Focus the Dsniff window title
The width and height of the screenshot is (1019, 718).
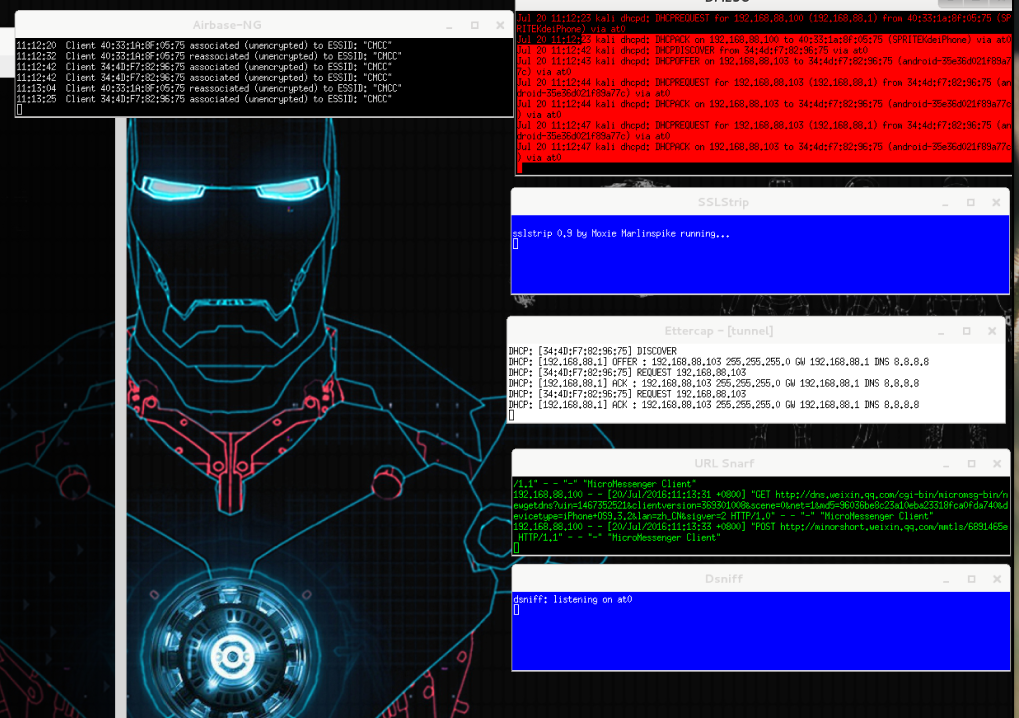723,579
